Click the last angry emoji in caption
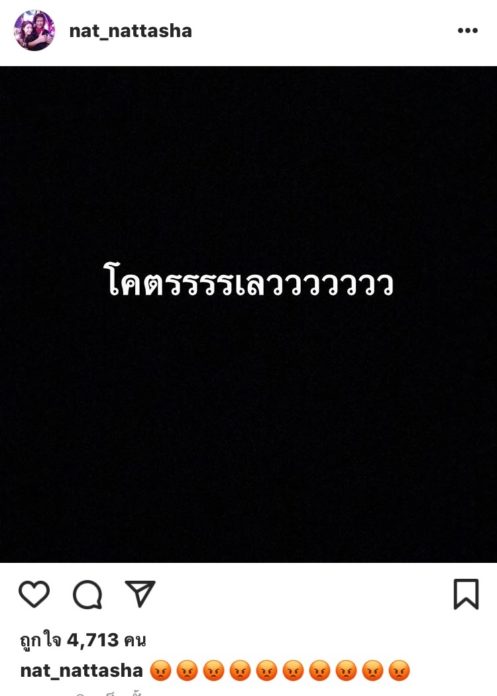The height and width of the screenshot is (696, 497). tap(399, 671)
